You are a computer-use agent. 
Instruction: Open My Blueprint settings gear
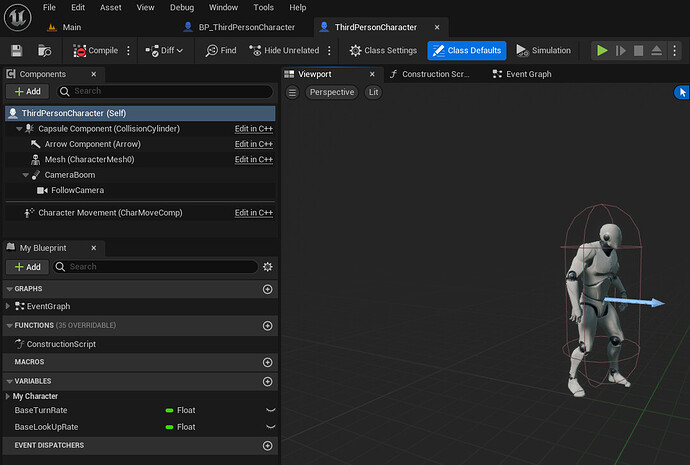pyautogui.click(x=268, y=267)
